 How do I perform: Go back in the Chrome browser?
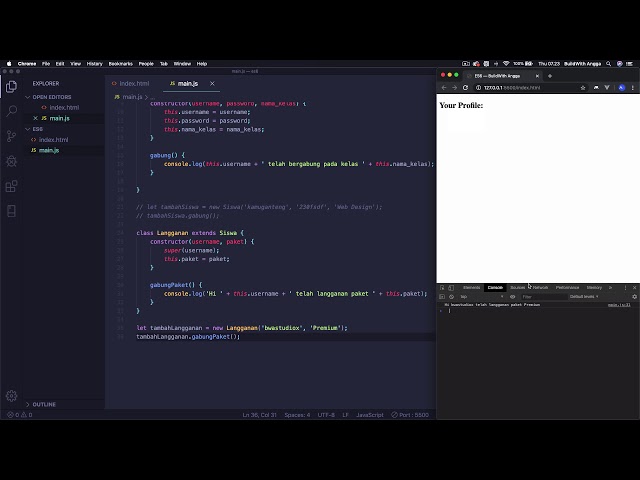(x=444, y=88)
